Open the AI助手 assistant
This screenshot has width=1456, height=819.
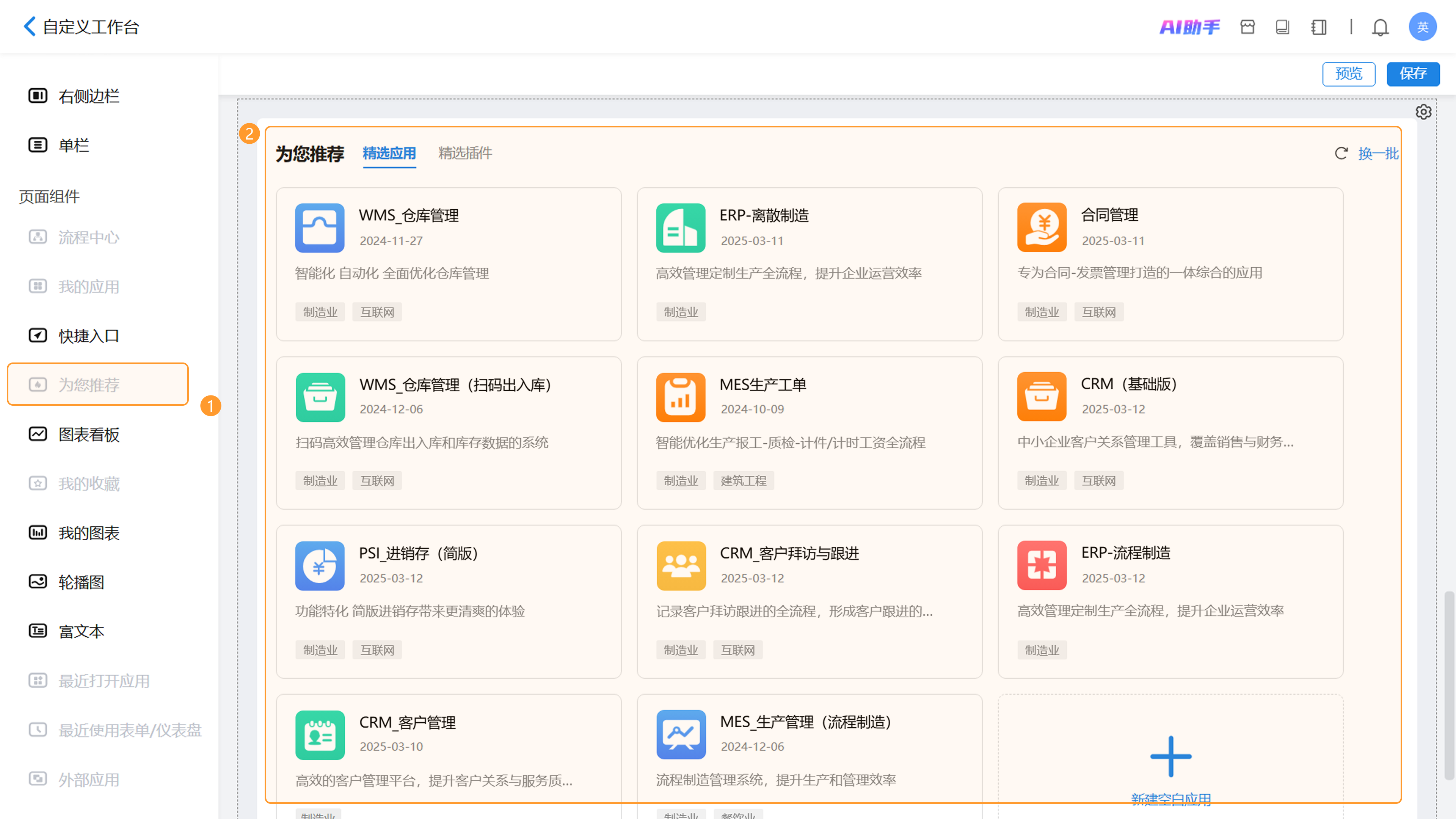(x=1189, y=27)
